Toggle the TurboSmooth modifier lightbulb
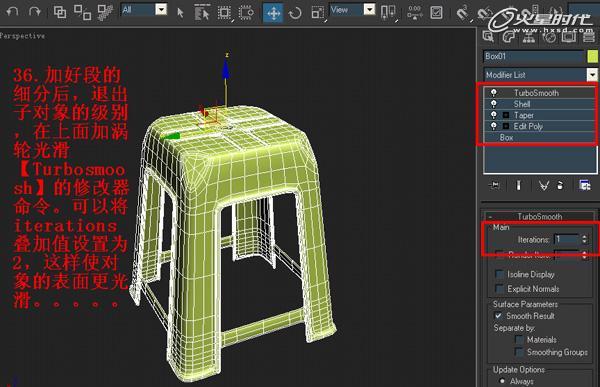The image size is (600, 387). [x=494, y=93]
